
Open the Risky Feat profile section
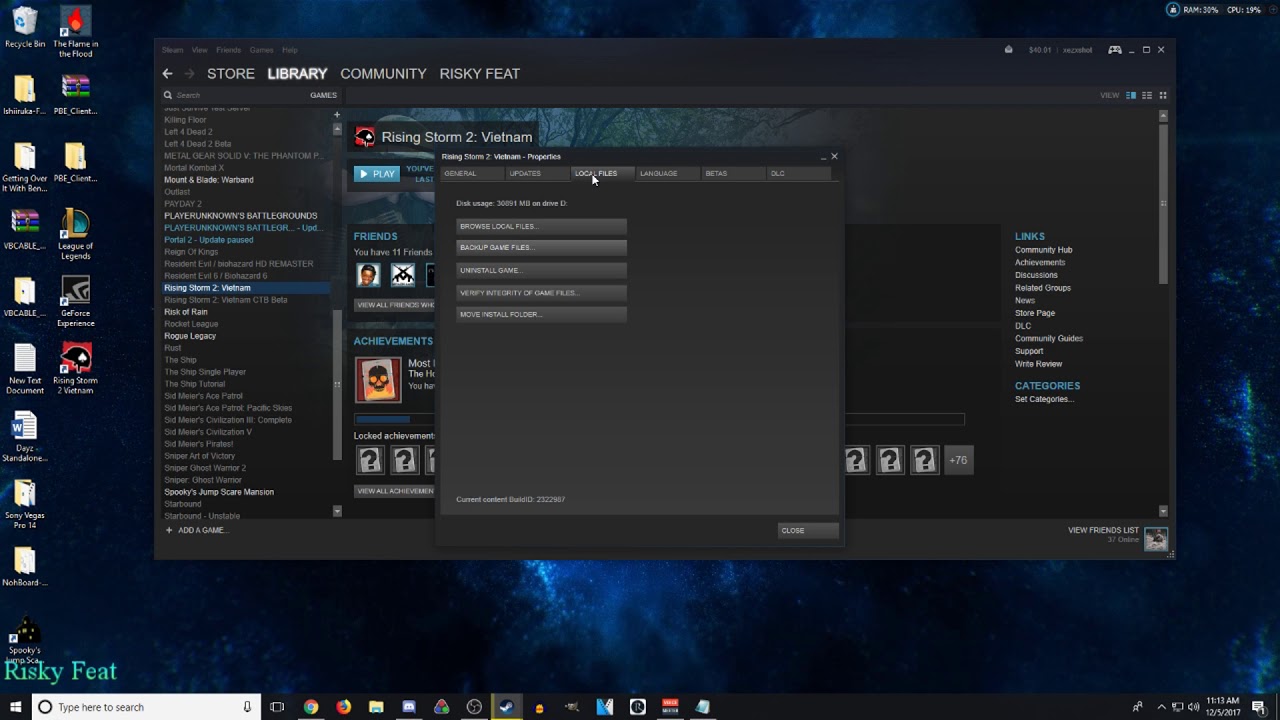[x=480, y=74]
